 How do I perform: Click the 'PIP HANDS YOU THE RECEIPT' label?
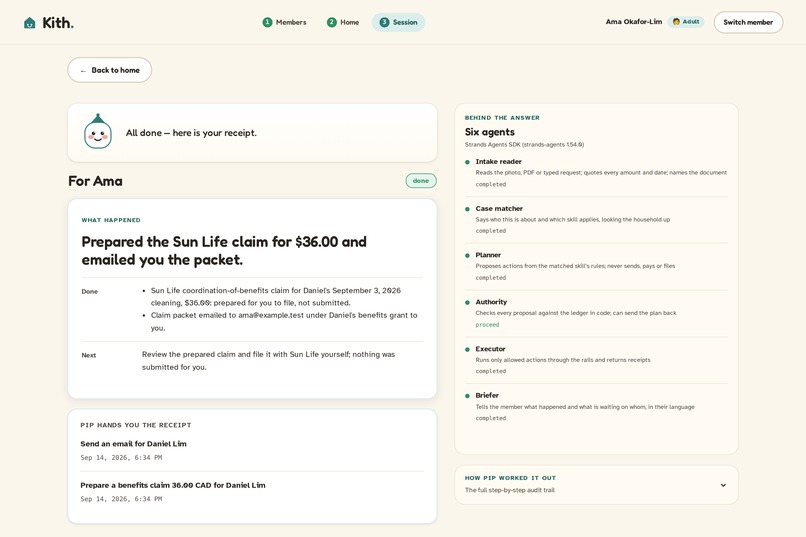[136, 425]
